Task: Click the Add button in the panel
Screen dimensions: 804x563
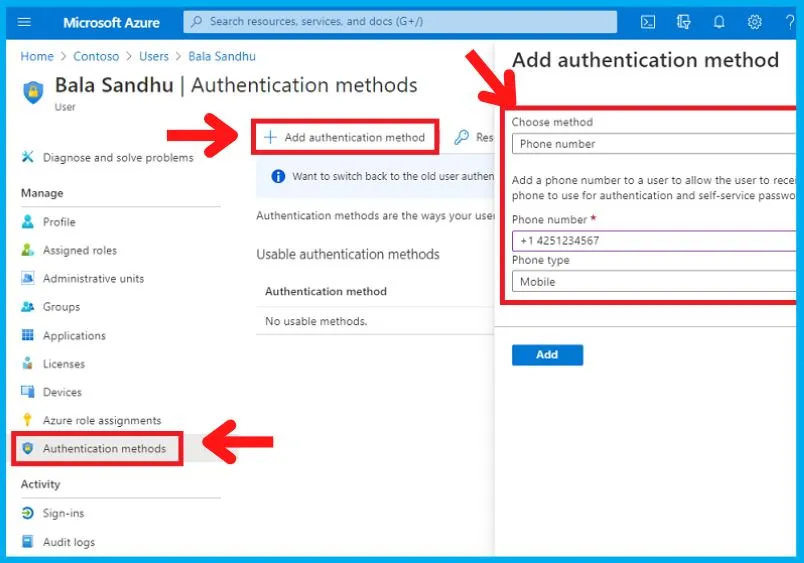Action: click(547, 355)
